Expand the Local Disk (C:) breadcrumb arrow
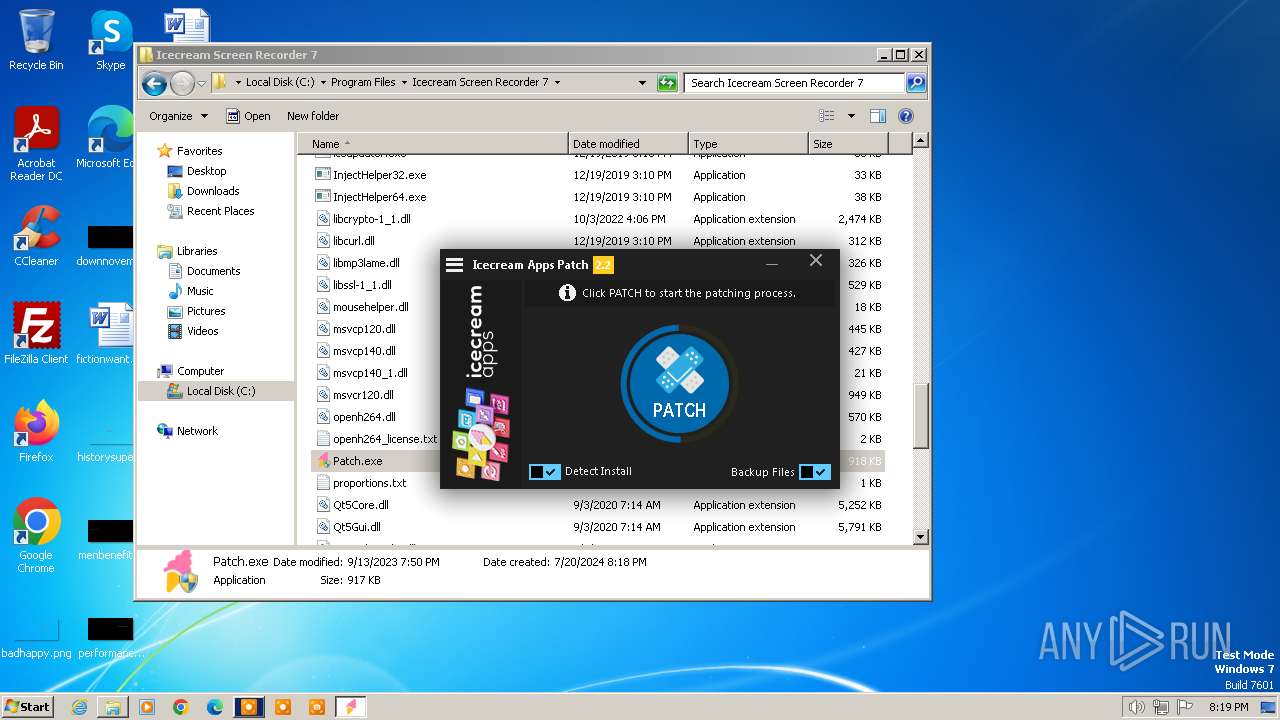This screenshot has width=1280, height=720. (x=323, y=83)
